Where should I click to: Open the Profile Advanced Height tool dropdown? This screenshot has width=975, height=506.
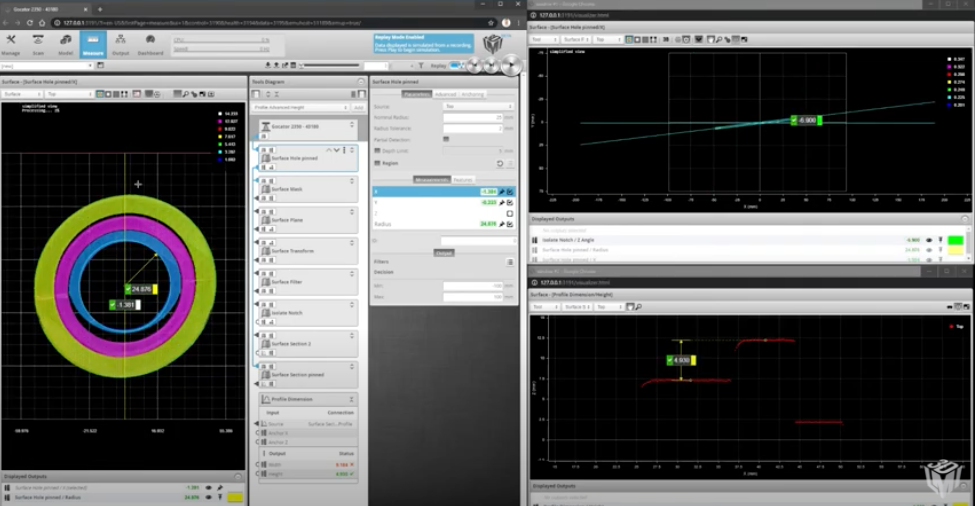(x=300, y=106)
